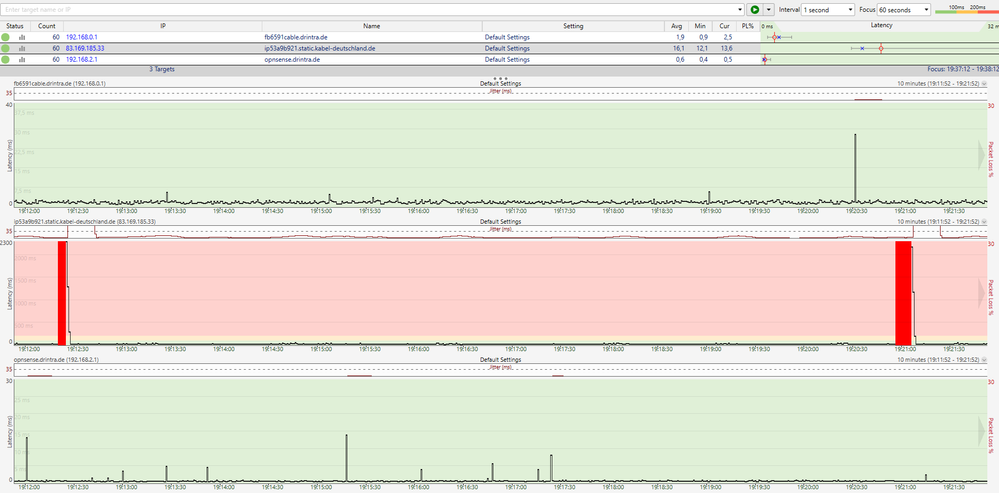This screenshot has height=493, width=999.
Task: Toggle graph icon in the 83.169.185.33 row
Action: point(22,48)
